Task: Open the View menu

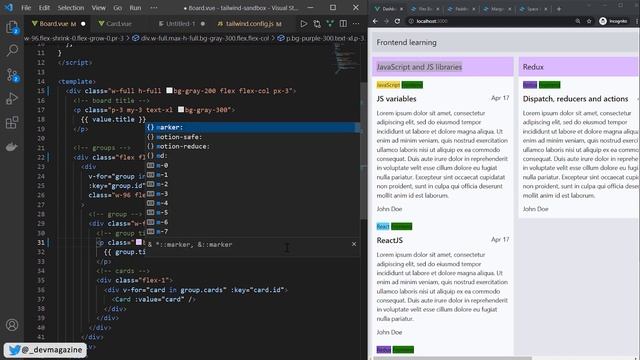Action: point(98,8)
